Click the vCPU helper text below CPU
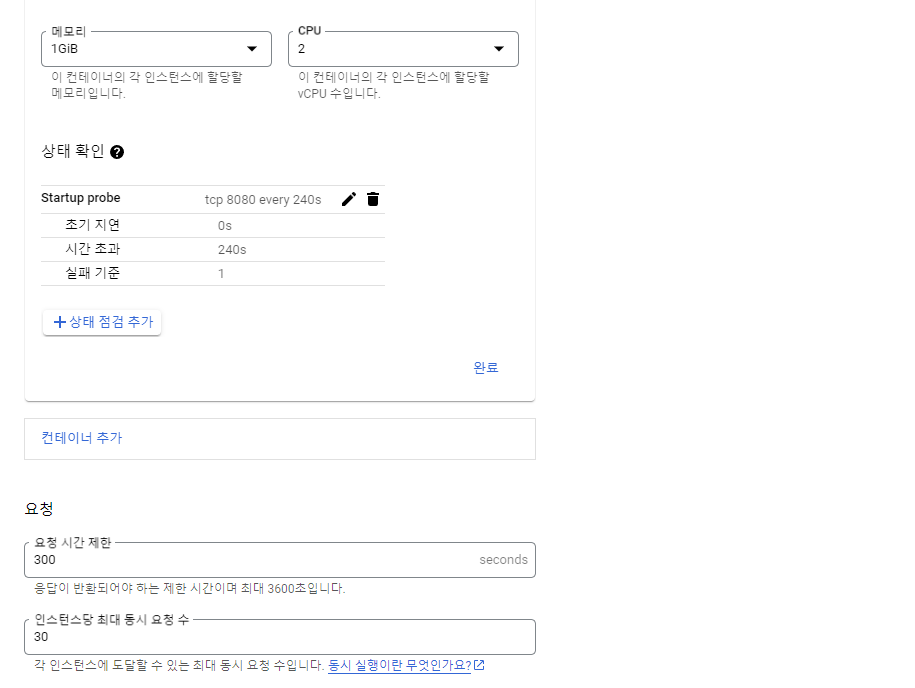 393,85
